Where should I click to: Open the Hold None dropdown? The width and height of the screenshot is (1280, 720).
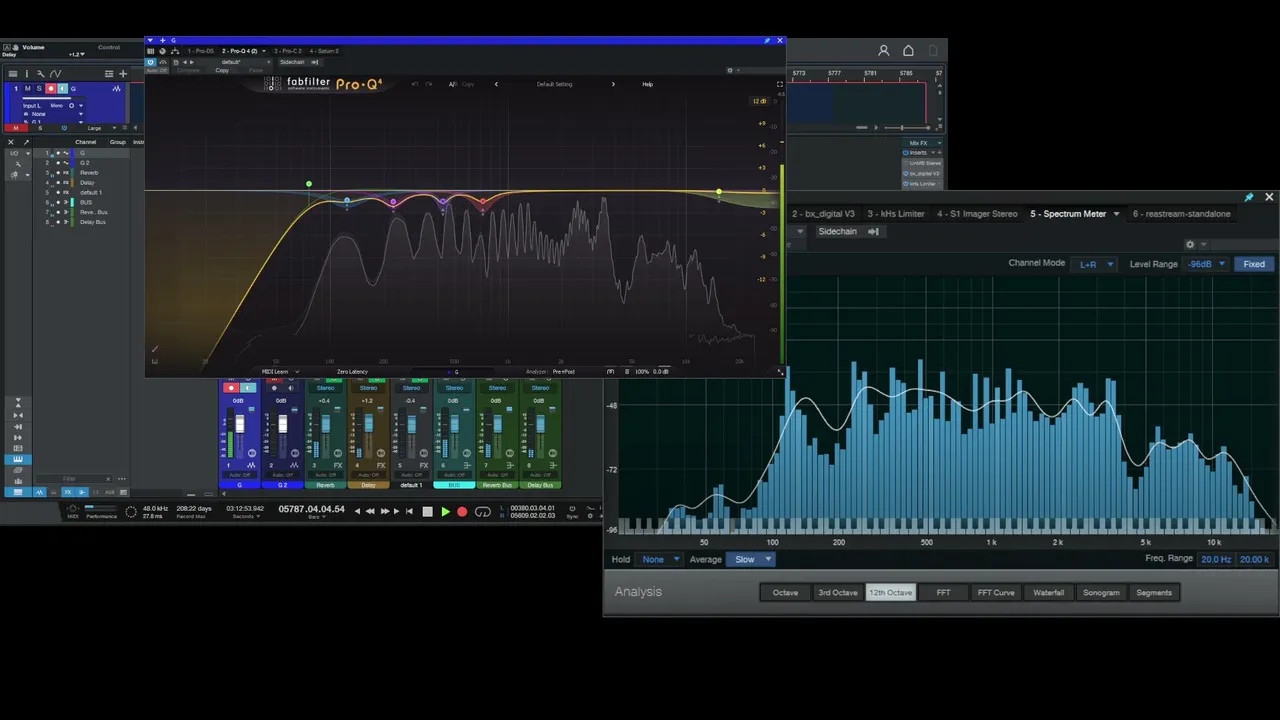click(x=661, y=560)
